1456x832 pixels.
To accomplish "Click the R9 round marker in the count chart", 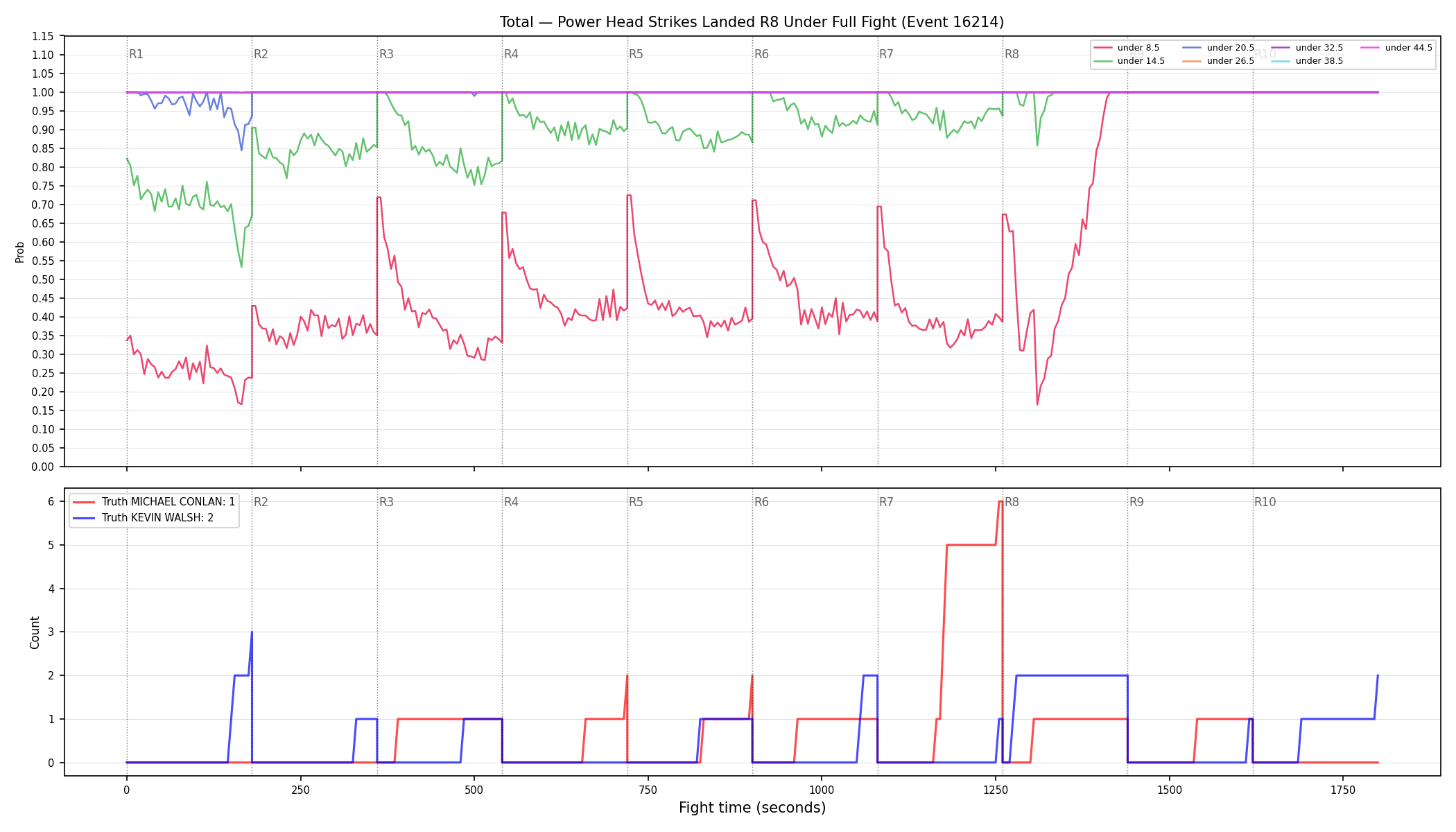I will 1136,502.
